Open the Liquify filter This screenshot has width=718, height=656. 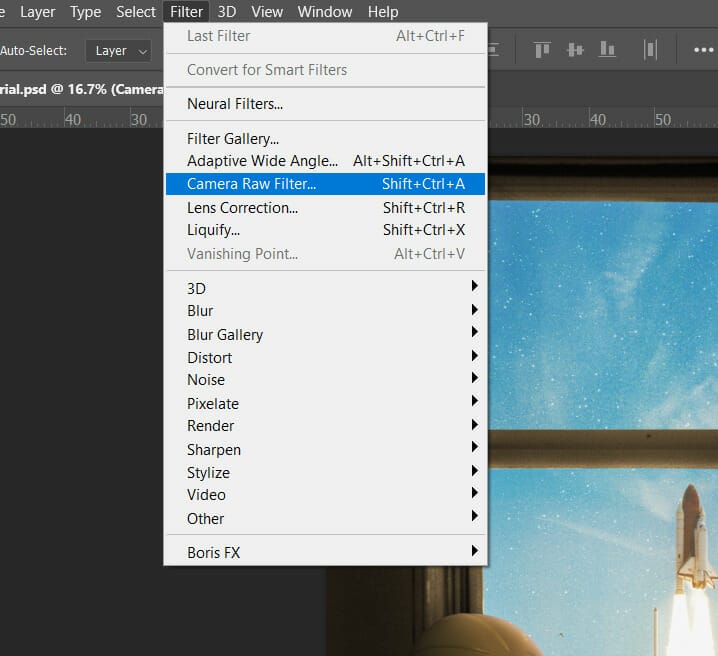(x=325, y=230)
